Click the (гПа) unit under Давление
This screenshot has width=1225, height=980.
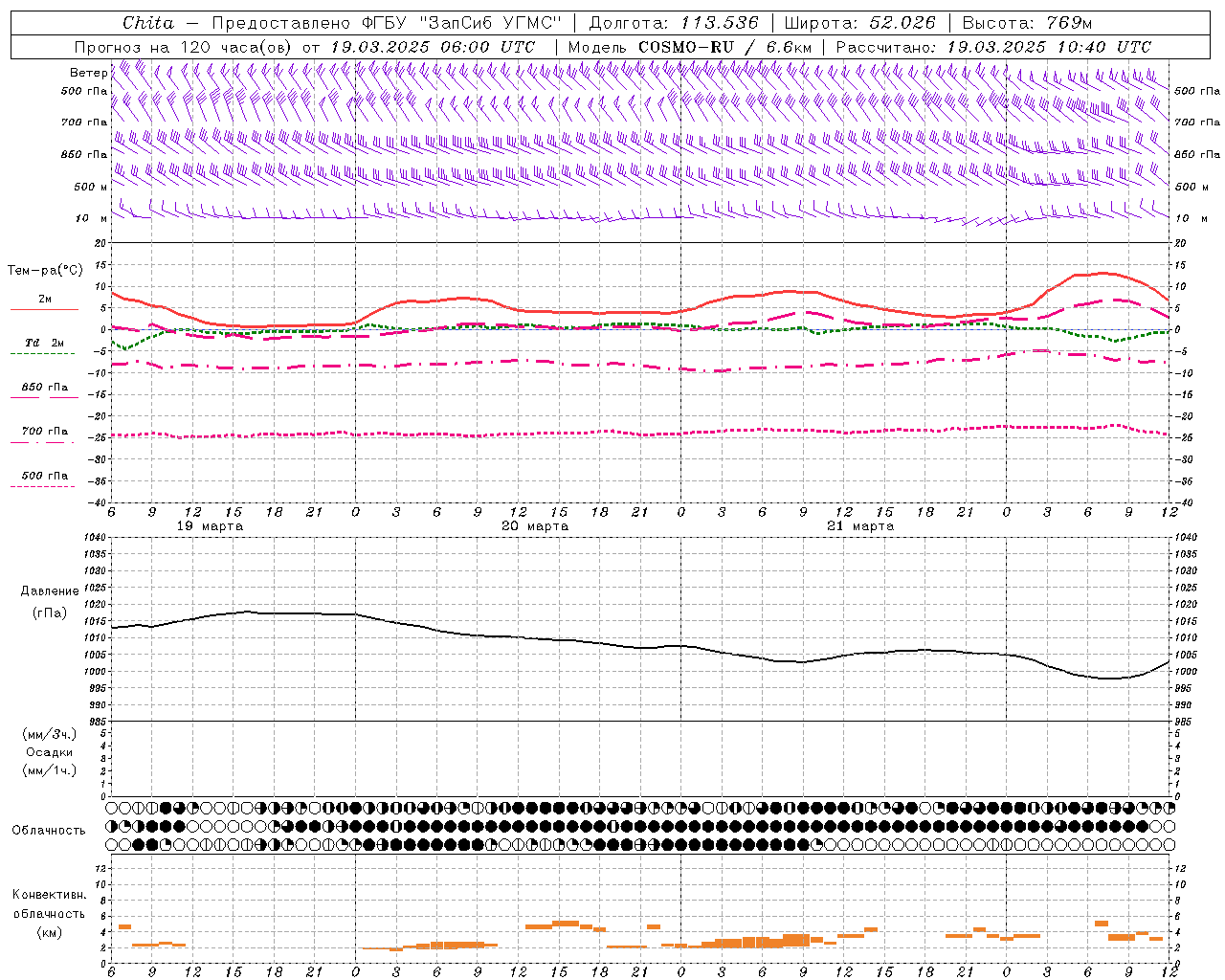(x=50, y=612)
